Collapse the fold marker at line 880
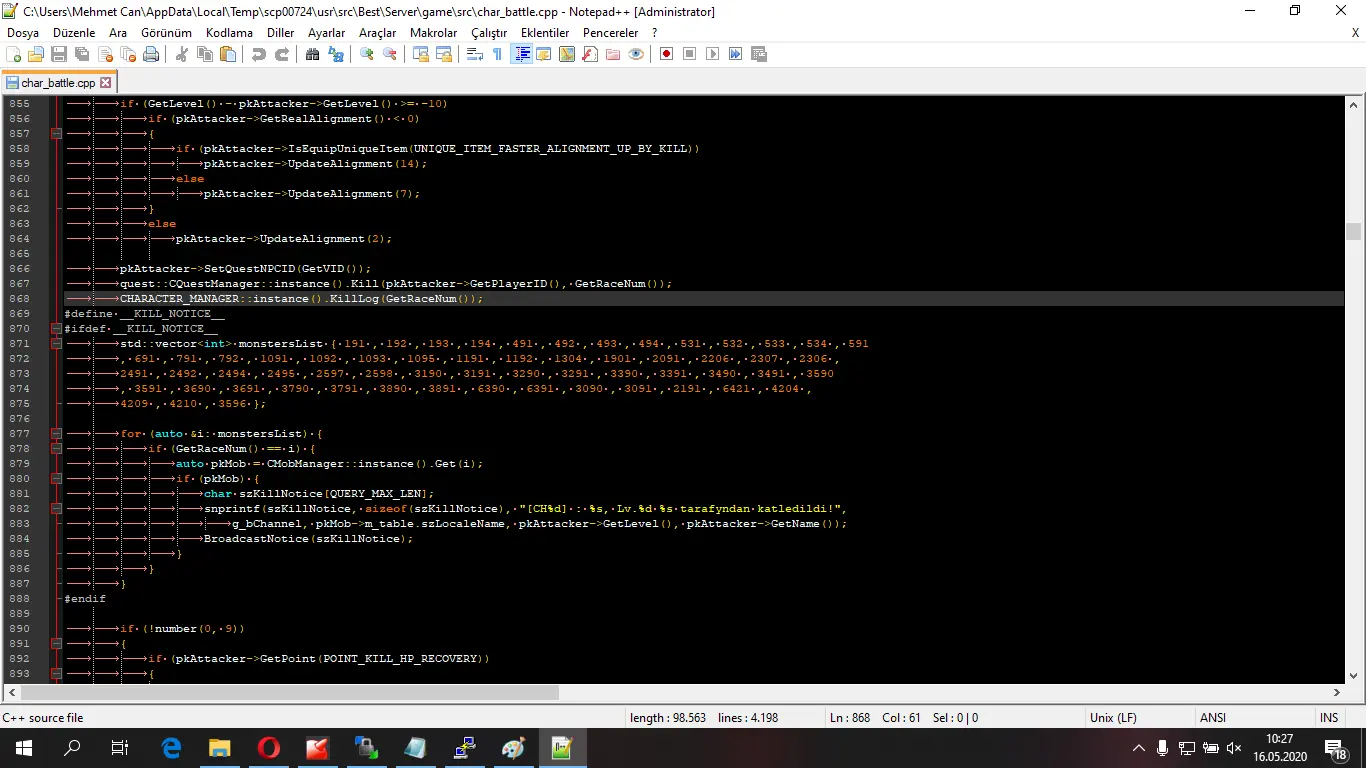Screen dimensions: 1366x768 pyautogui.click(x=57, y=479)
